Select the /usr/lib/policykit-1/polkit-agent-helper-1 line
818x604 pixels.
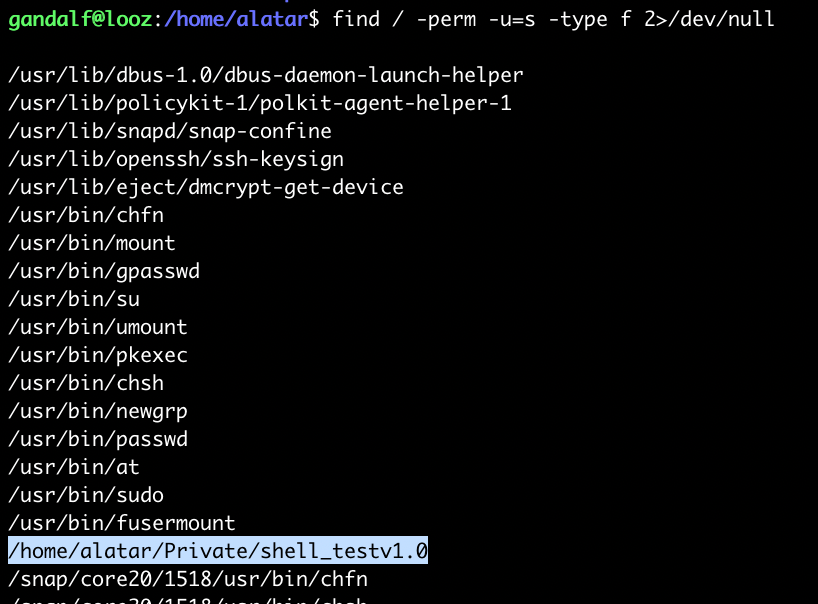pyautogui.click(x=260, y=103)
